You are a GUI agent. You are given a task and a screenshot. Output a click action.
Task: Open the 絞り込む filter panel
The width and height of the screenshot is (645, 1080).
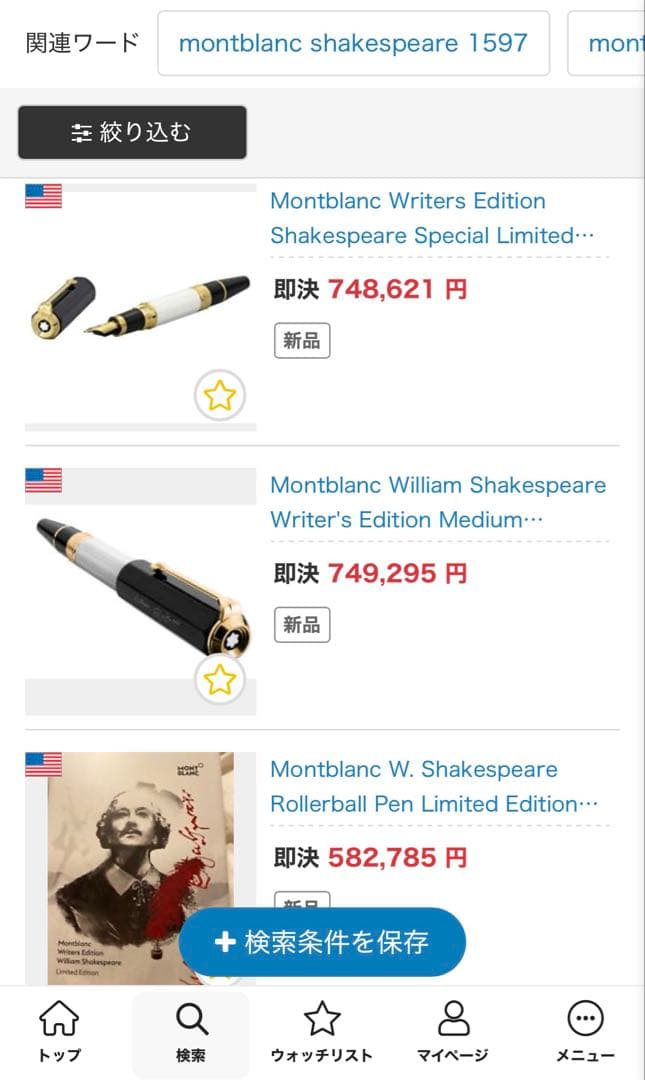click(132, 132)
